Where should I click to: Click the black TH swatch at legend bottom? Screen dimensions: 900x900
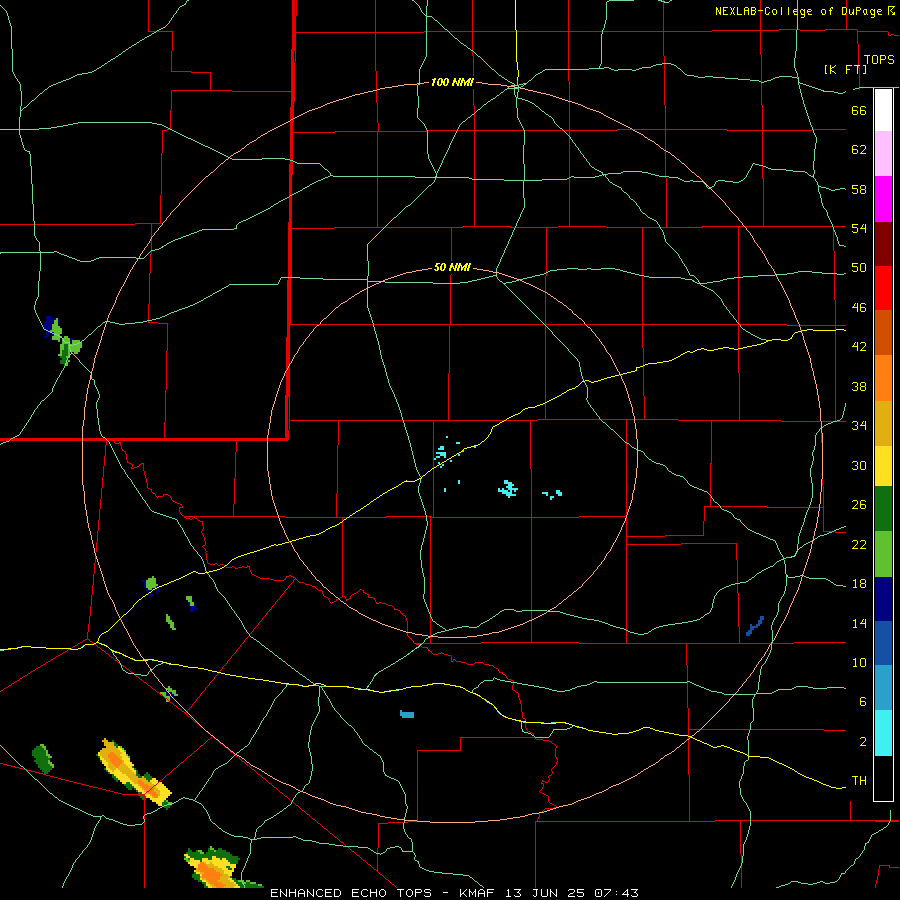[883, 778]
